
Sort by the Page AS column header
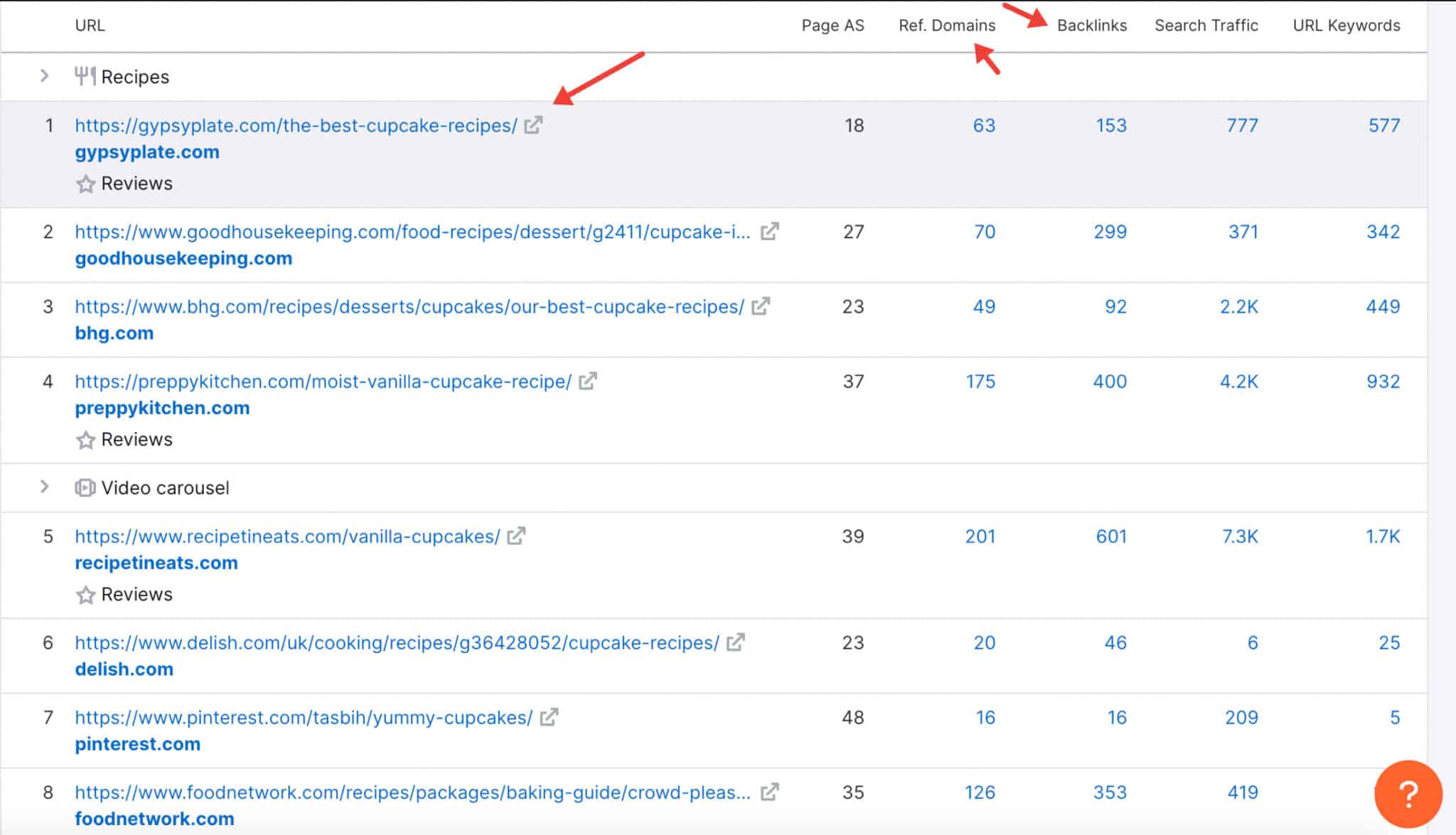click(x=833, y=26)
